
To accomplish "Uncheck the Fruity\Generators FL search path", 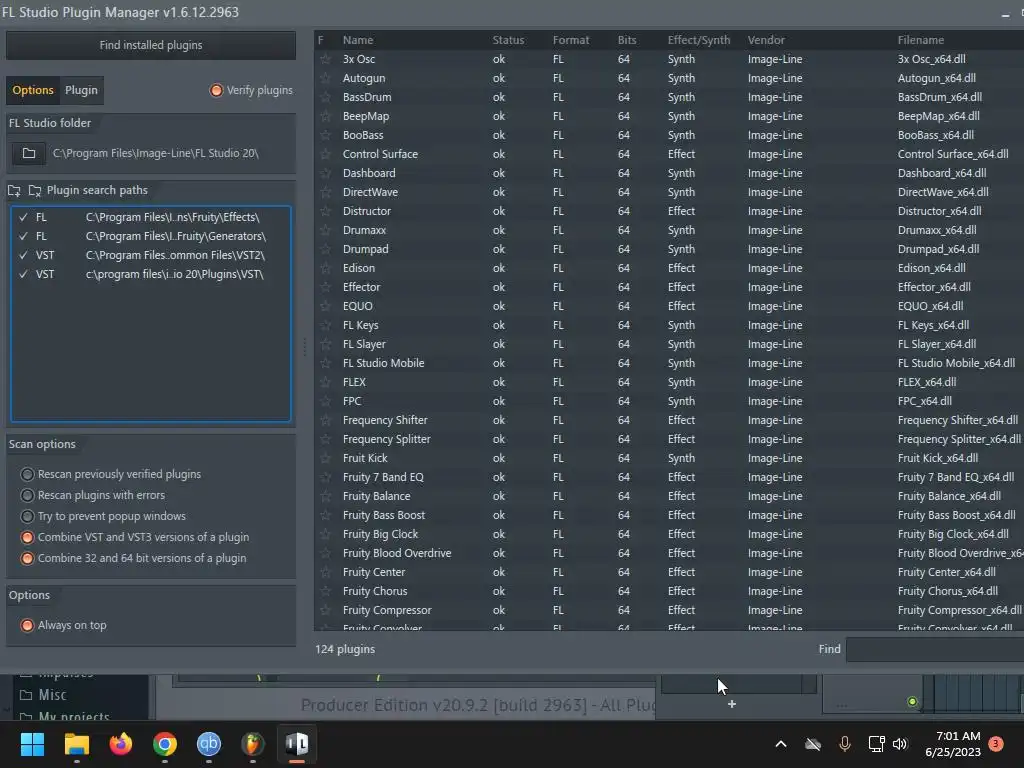I will [24, 236].
